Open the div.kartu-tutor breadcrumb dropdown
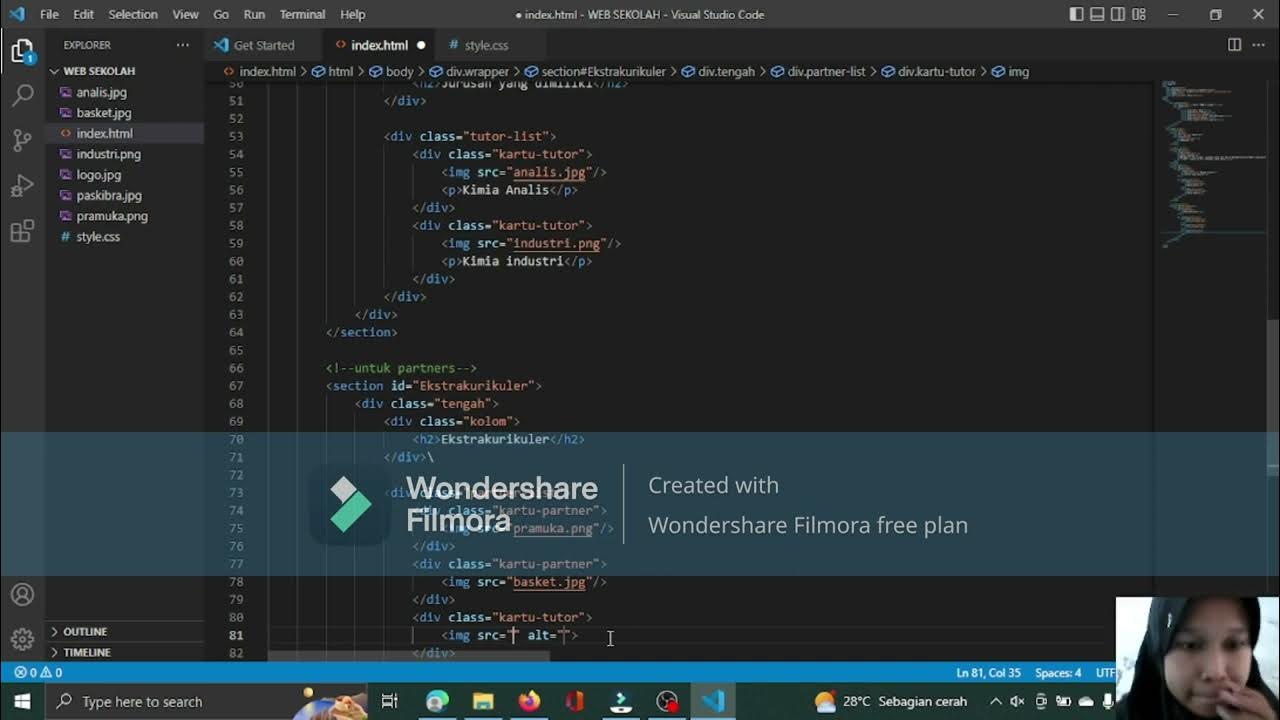 coord(928,72)
